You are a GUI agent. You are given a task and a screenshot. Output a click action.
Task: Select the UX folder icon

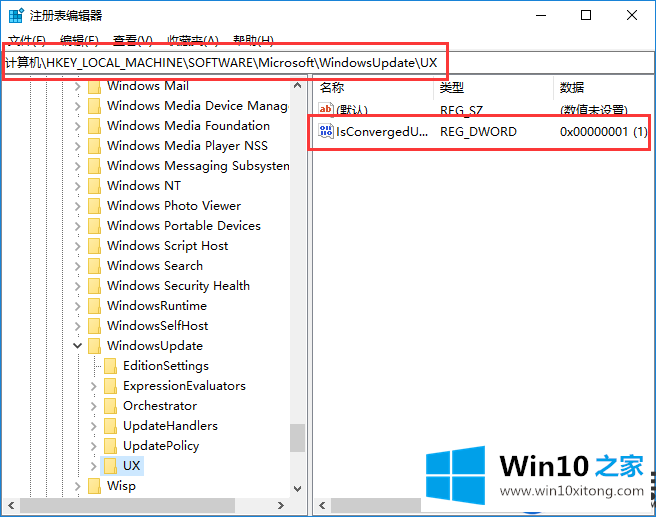click(110, 466)
